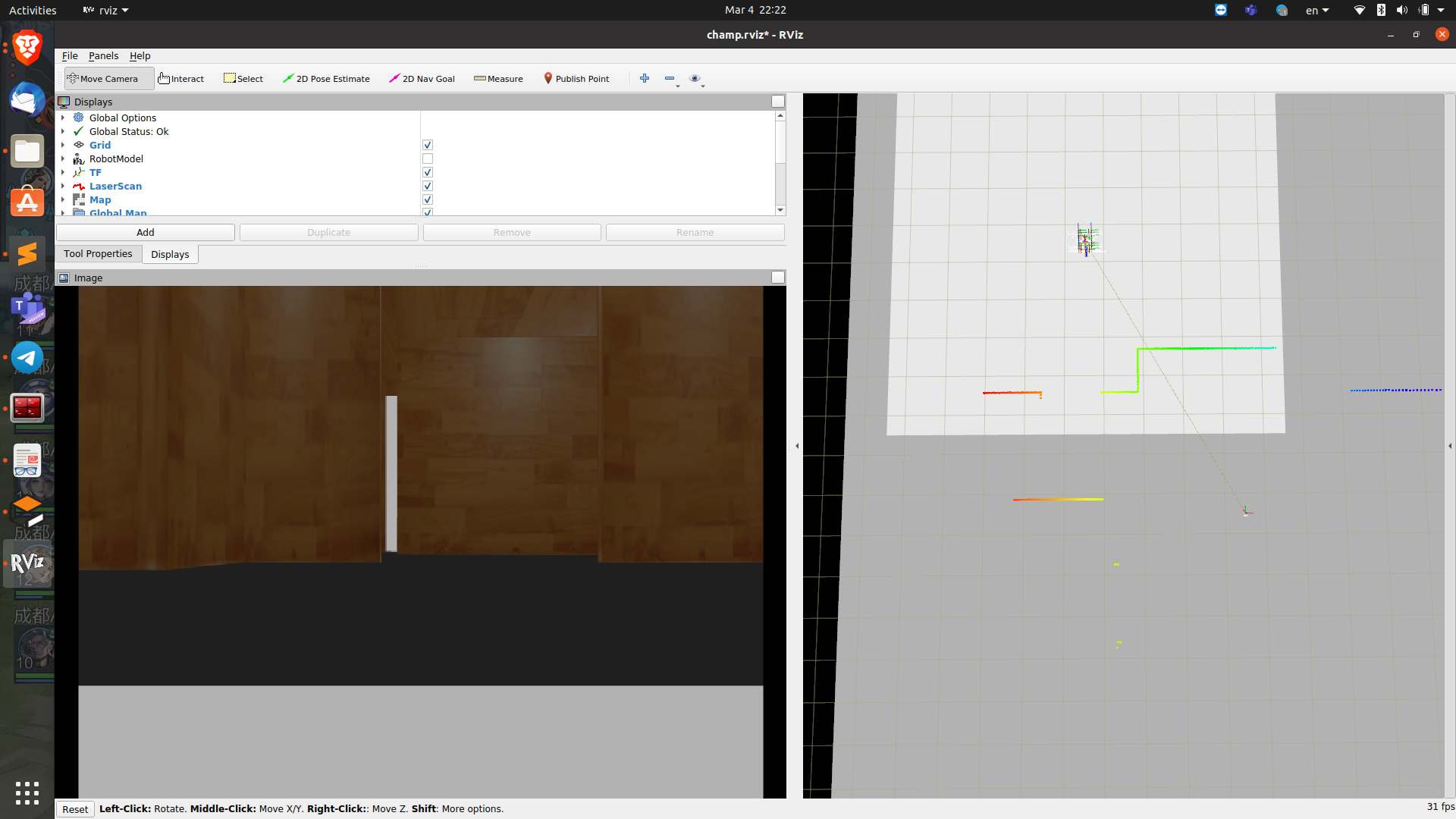The width and height of the screenshot is (1456, 819).
Task: Enable the RobotModel display checkbox
Action: pos(428,158)
